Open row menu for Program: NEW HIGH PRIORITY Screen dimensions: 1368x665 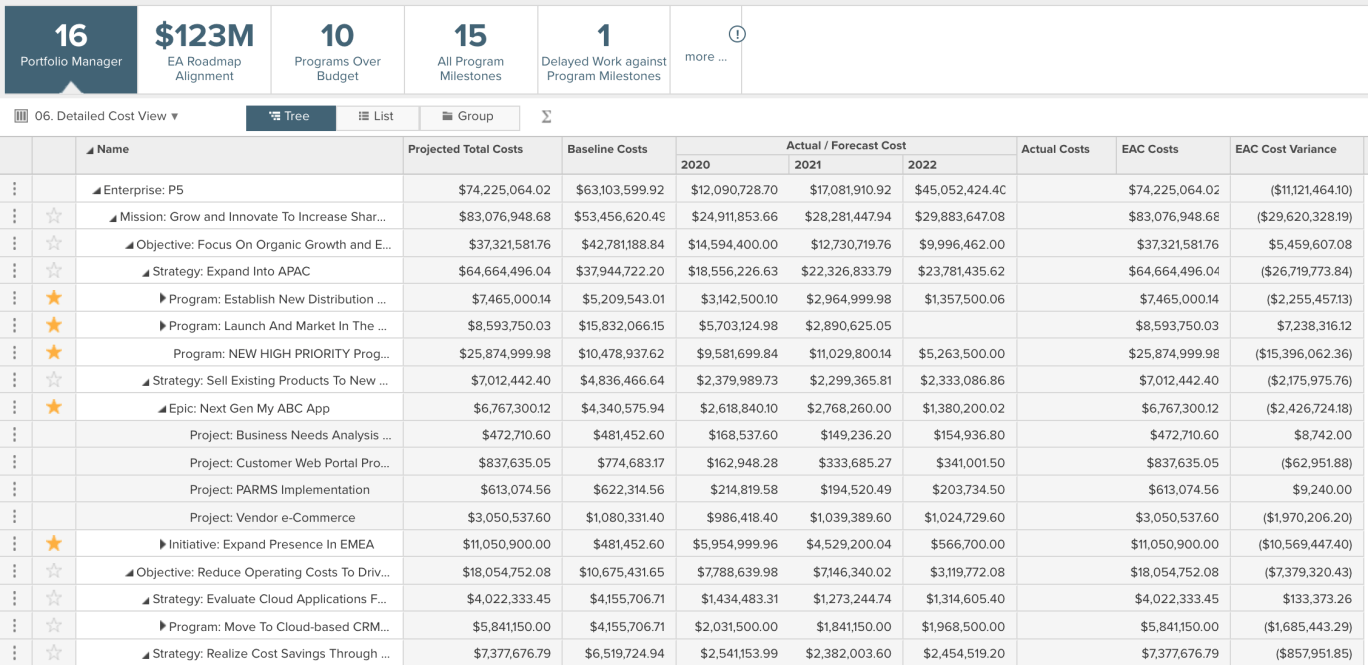point(15,353)
